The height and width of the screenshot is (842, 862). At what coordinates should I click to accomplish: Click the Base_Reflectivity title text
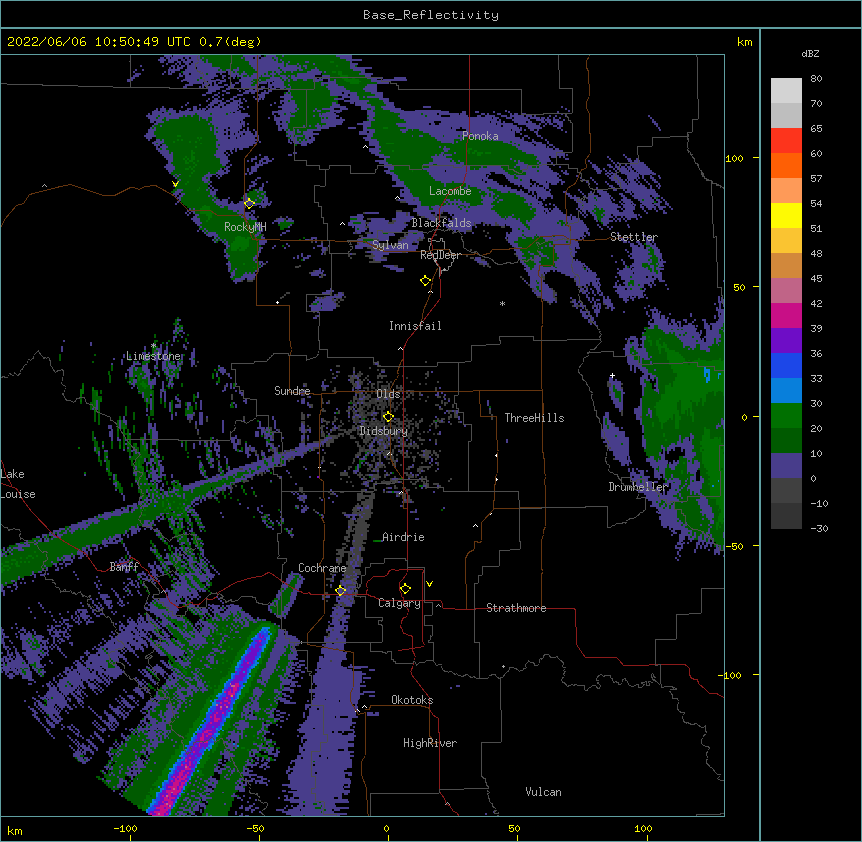point(431,15)
